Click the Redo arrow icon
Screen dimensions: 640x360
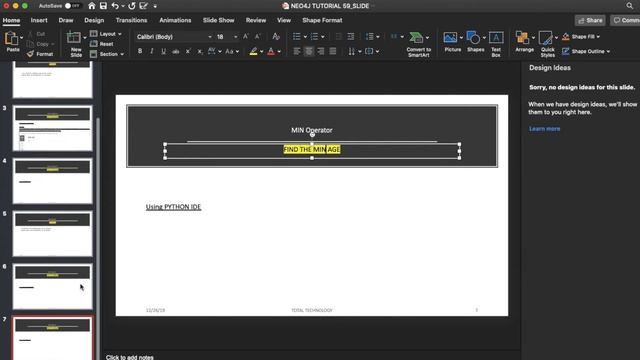(x=131, y=6)
